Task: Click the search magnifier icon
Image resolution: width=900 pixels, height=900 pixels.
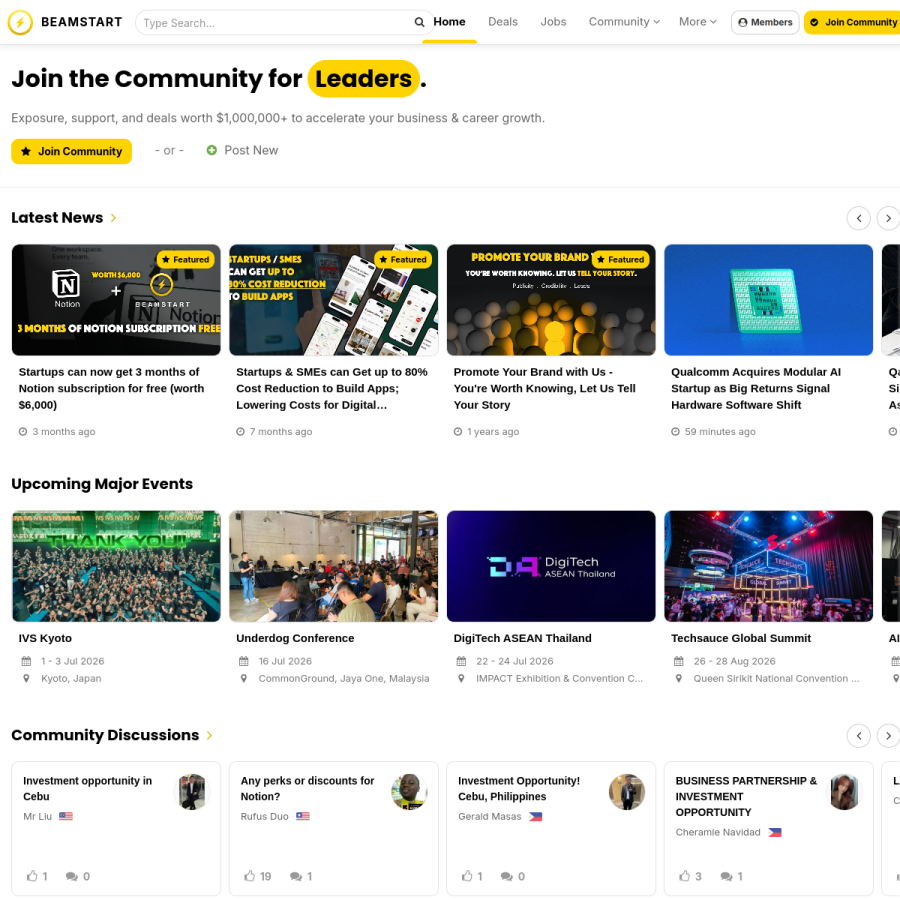Action: tap(419, 22)
